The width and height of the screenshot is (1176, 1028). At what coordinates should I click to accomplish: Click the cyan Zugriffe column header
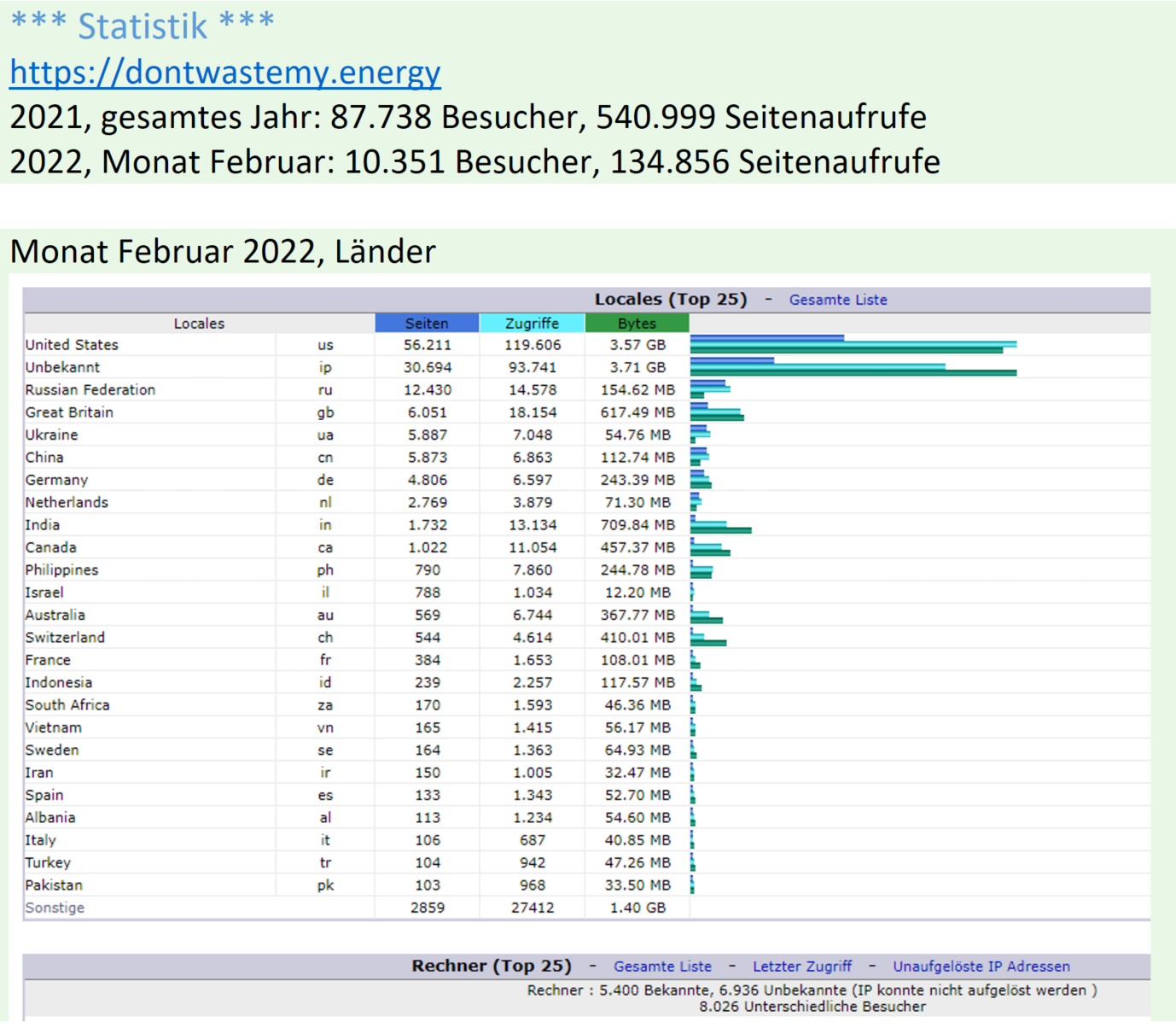pos(532,324)
